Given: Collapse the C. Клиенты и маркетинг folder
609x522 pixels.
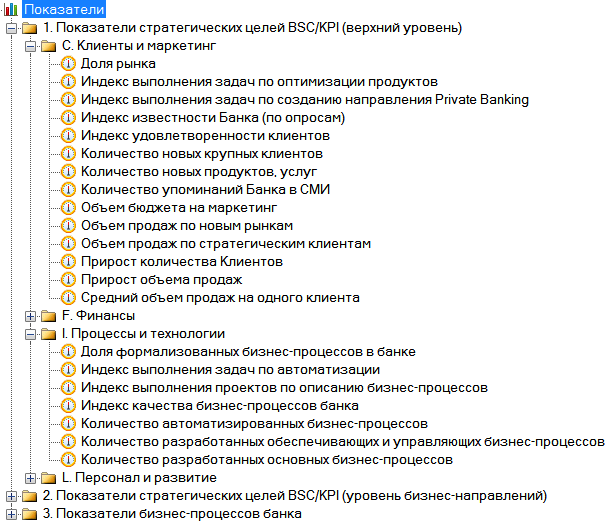Looking at the screenshot, I should click(30, 46).
